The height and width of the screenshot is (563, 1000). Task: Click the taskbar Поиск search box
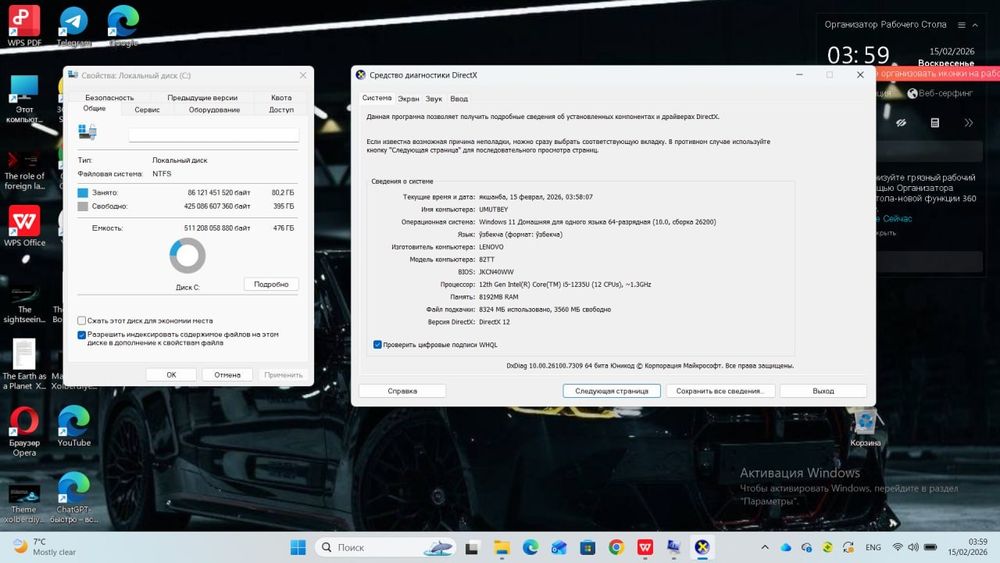(x=386, y=547)
